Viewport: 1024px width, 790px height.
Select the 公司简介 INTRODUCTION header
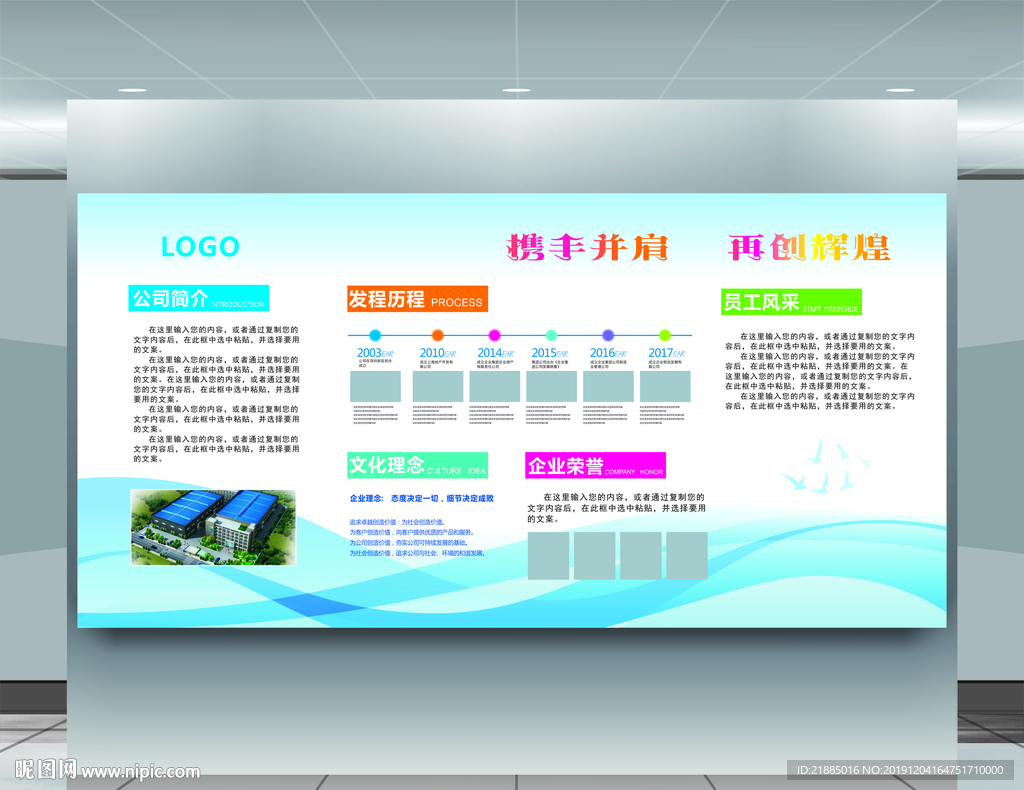[x=199, y=298]
